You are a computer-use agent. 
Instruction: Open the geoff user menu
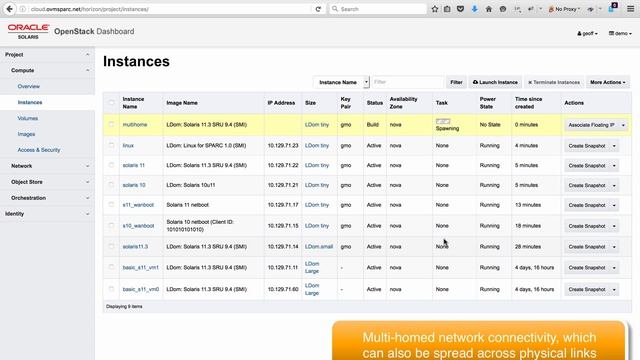[587, 33]
